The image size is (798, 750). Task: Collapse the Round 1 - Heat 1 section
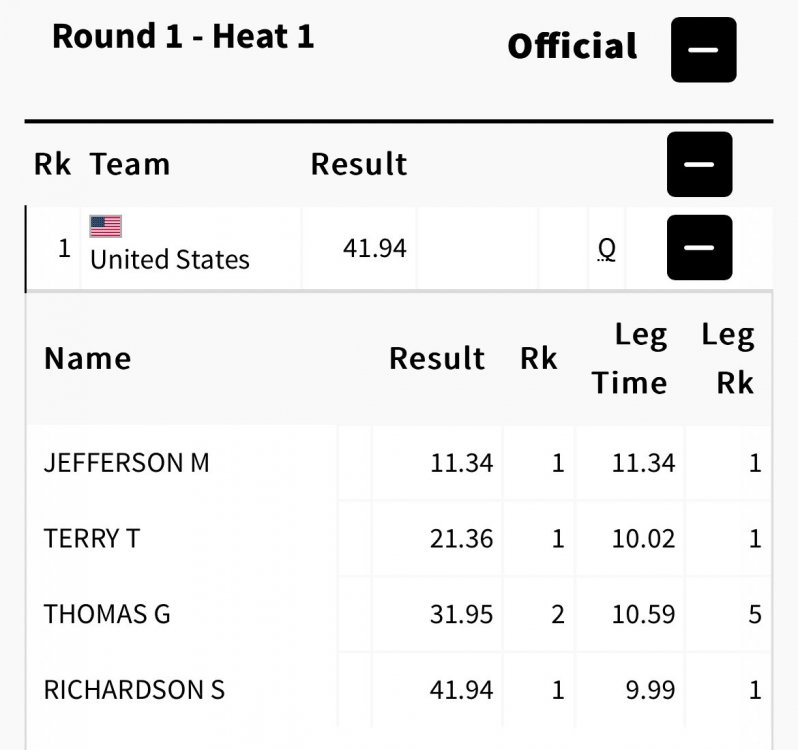[703, 50]
